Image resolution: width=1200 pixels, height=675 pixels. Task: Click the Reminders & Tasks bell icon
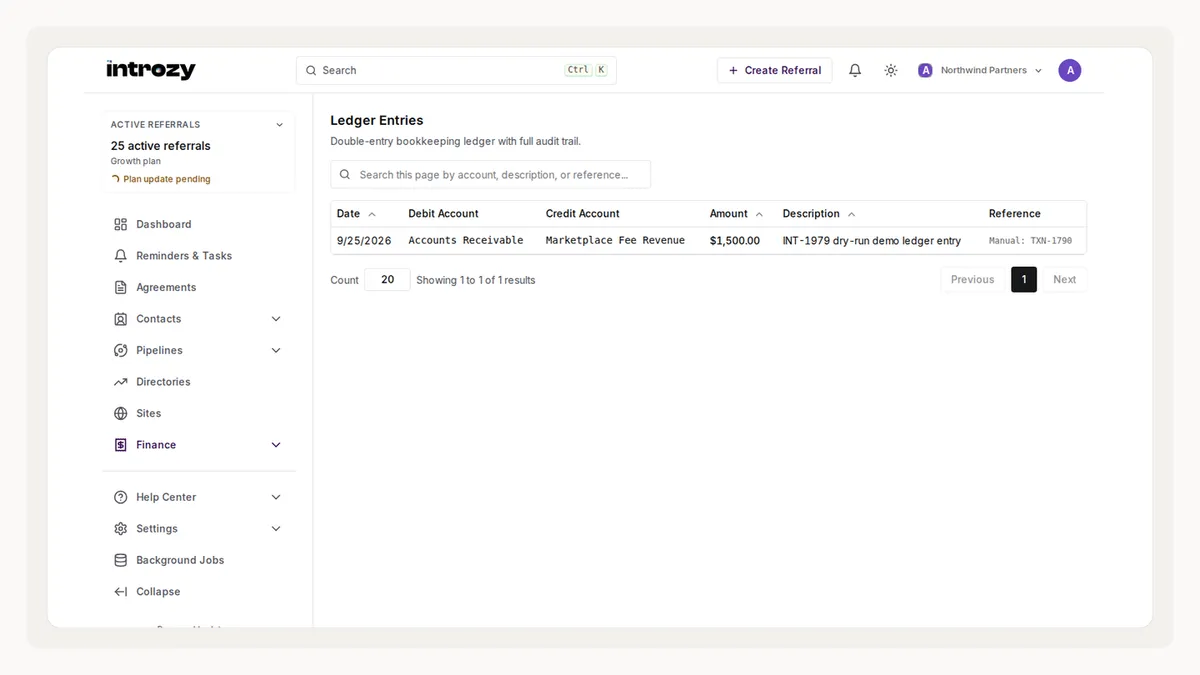121,256
